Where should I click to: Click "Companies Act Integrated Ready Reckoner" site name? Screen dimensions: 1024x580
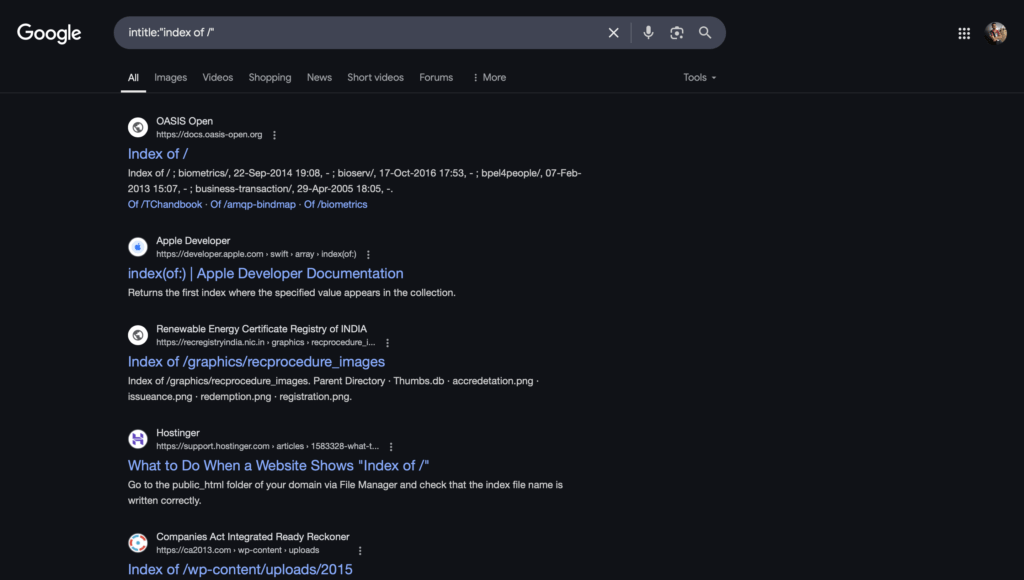pos(253,536)
